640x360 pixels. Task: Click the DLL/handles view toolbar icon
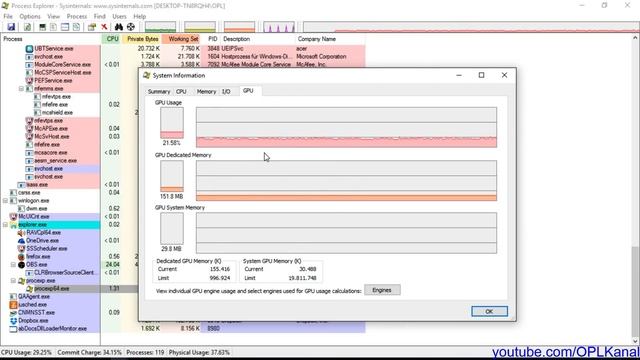(x=76, y=27)
